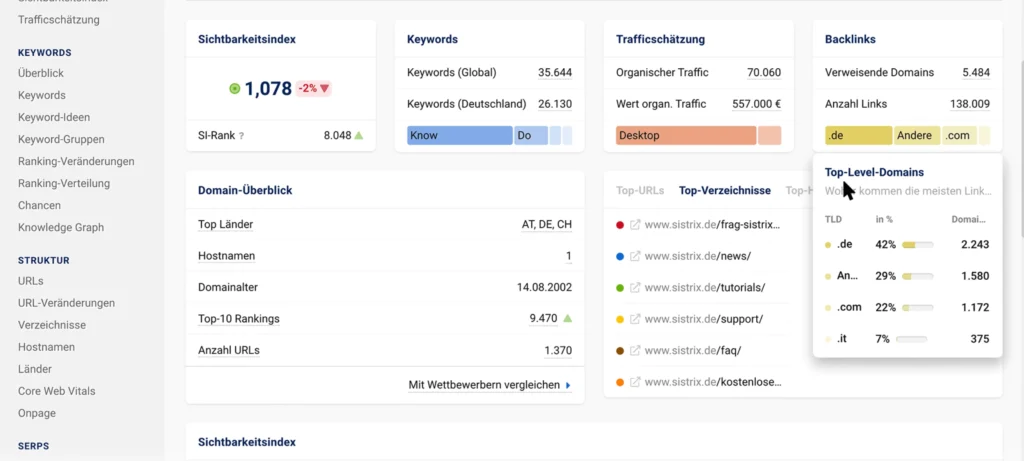Click the SI-Rank help question mark

click(241, 136)
